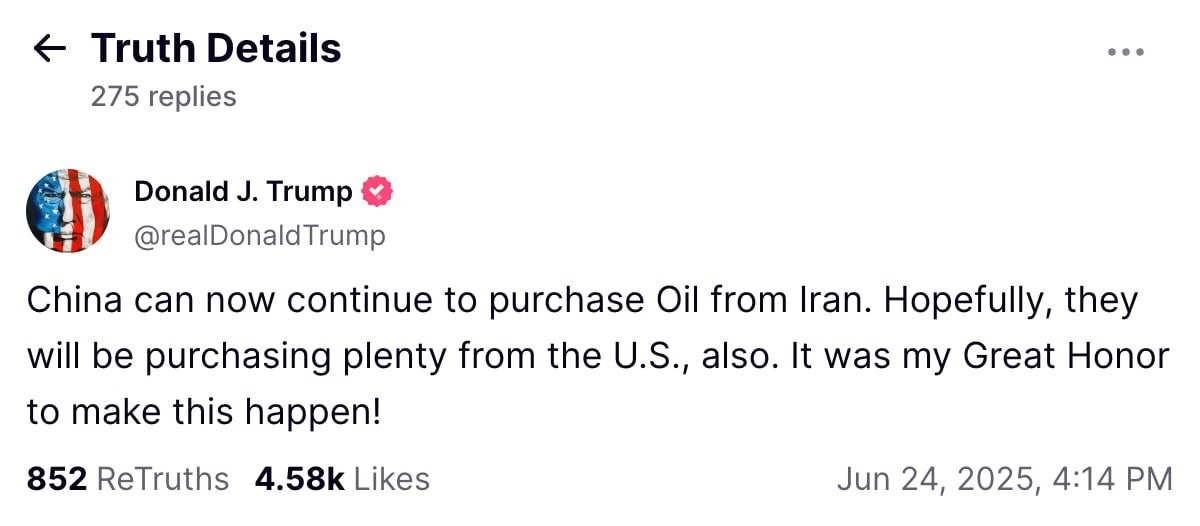The width and height of the screenshot is (1200, 526).
Task: Click the 4:14 PM time text
Action: pyautogui.click(x=1112, y=479)
